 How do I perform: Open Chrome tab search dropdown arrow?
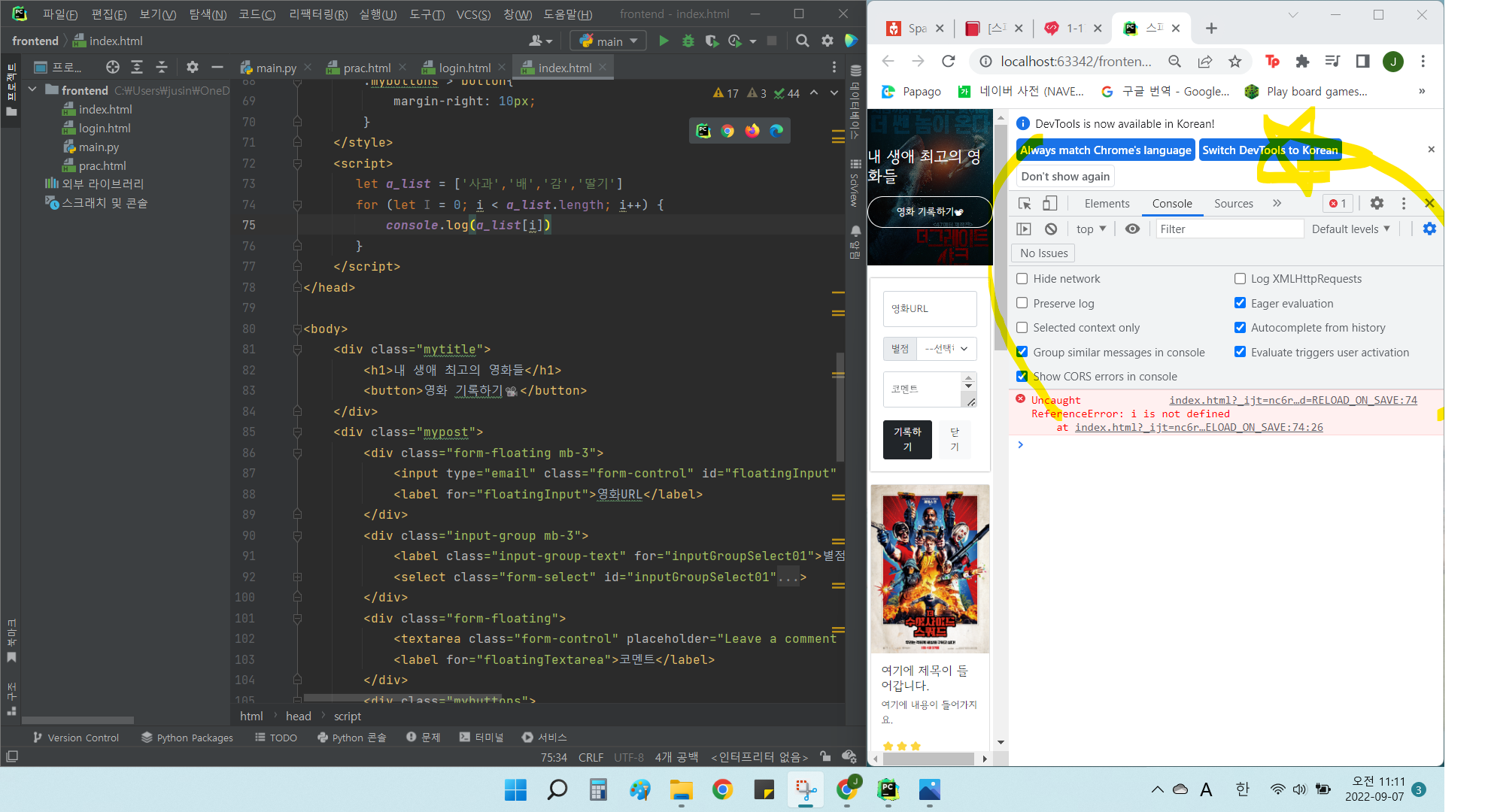tap(1292, 14)
